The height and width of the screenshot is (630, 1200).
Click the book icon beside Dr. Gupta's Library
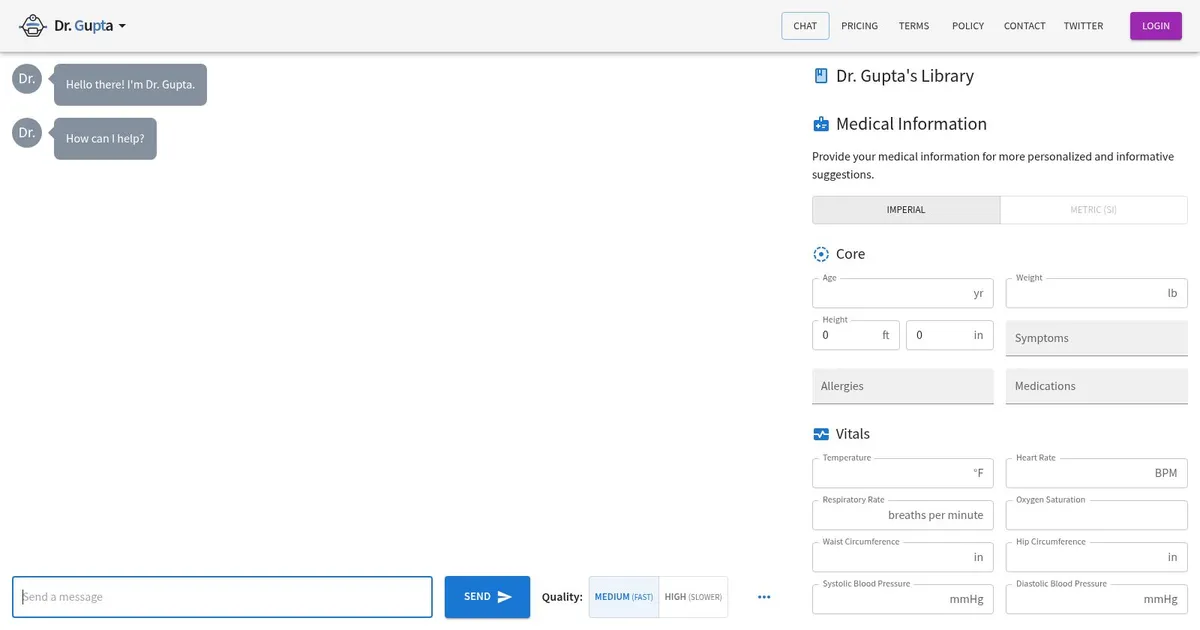coord(821,76)
